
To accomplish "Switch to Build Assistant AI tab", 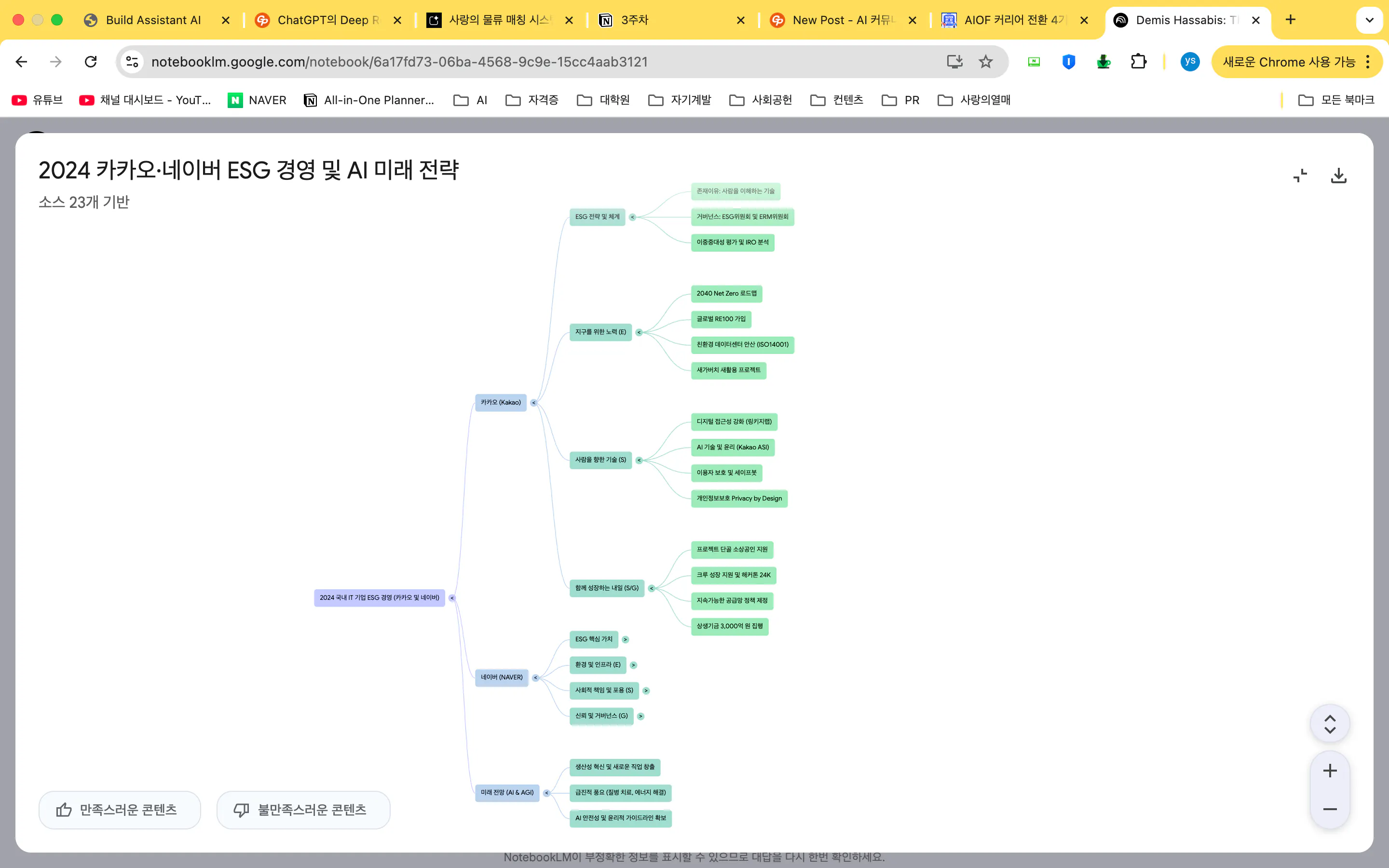I will coord(153,20).
